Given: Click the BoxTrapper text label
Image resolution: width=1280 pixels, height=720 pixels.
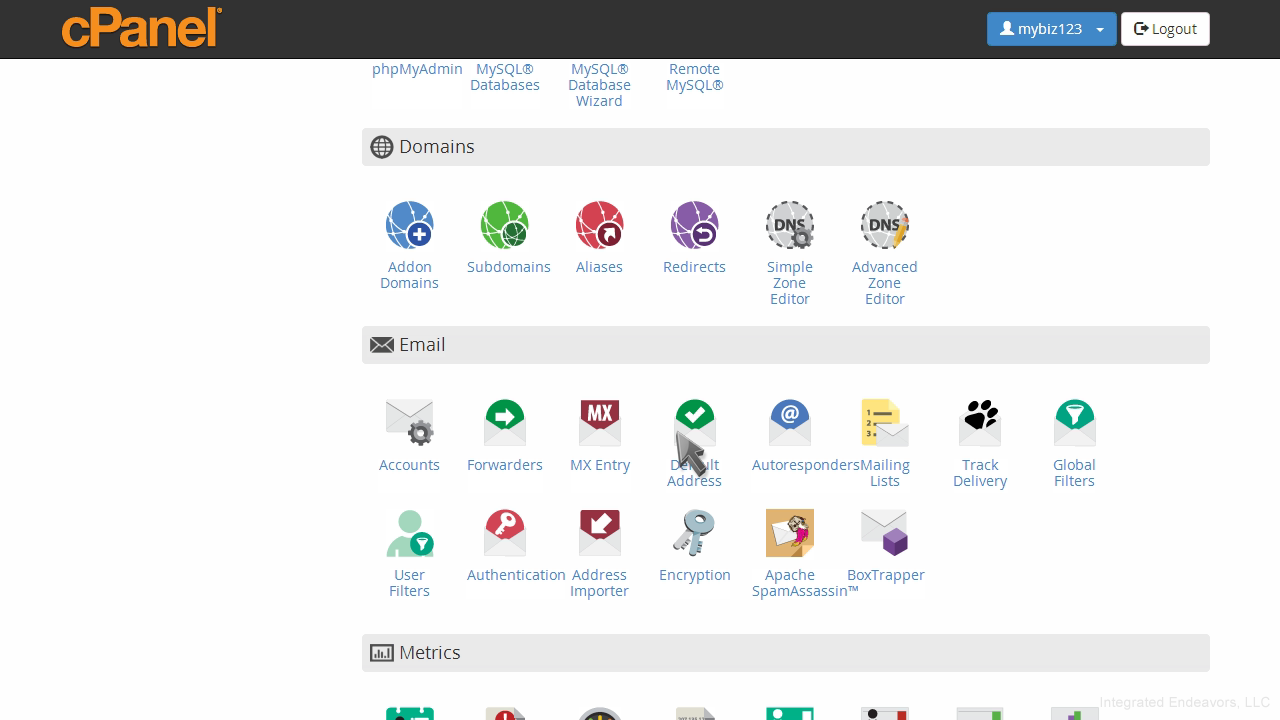Looking at the screenshot, I should (x=885, y=575).
